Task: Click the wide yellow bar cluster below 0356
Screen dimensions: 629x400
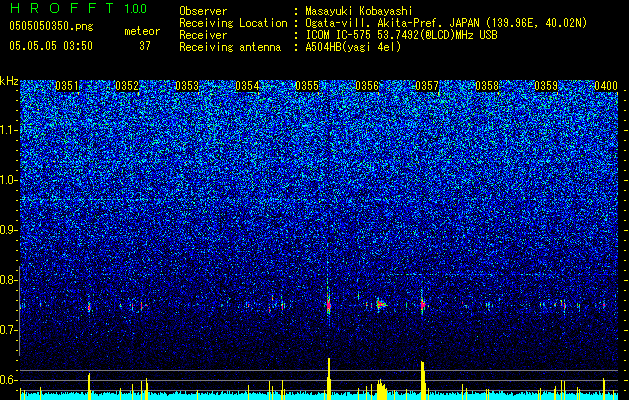Action: coord(381,390)
